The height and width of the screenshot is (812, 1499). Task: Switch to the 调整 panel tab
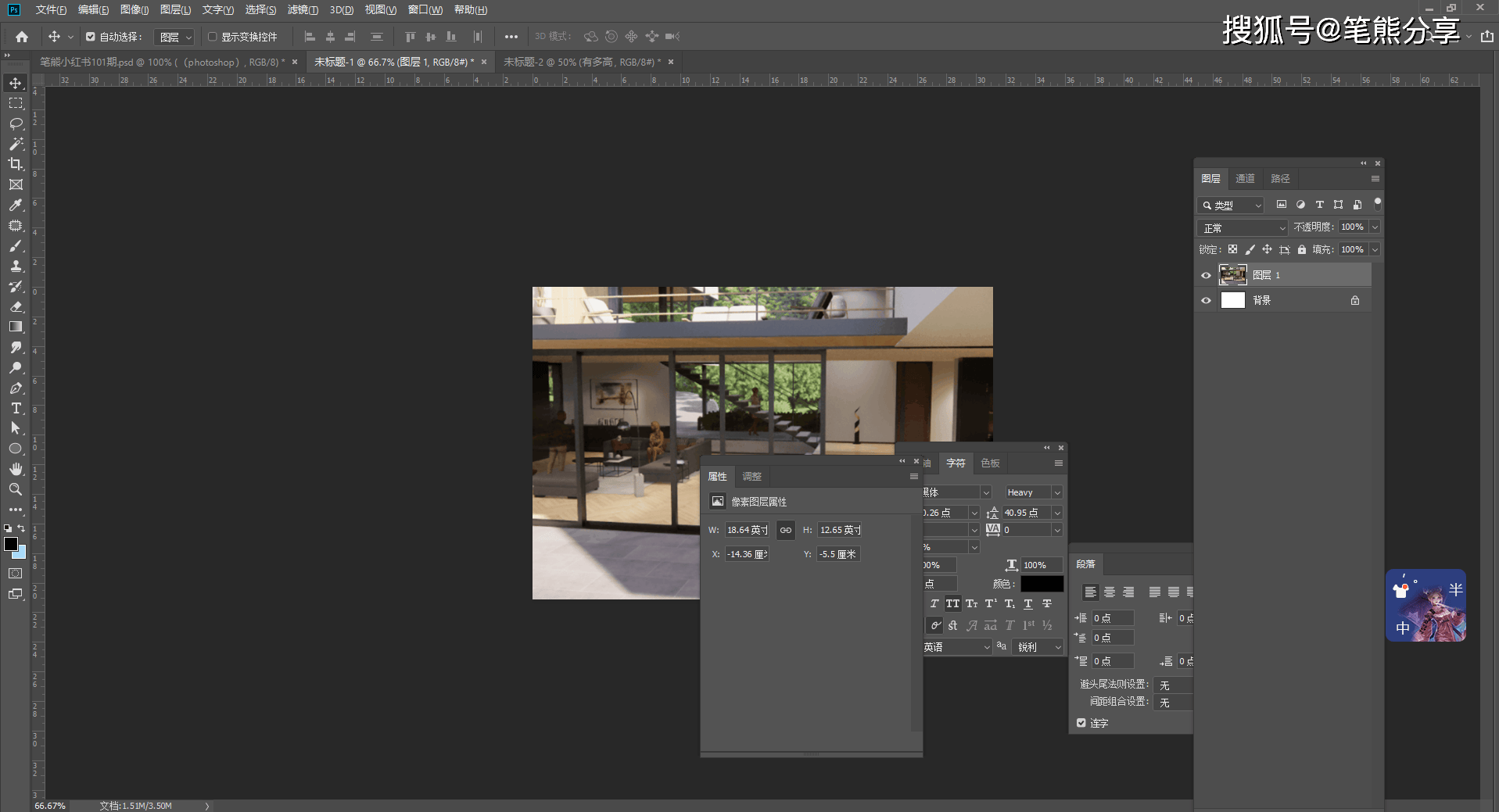(x=751, y=476)
